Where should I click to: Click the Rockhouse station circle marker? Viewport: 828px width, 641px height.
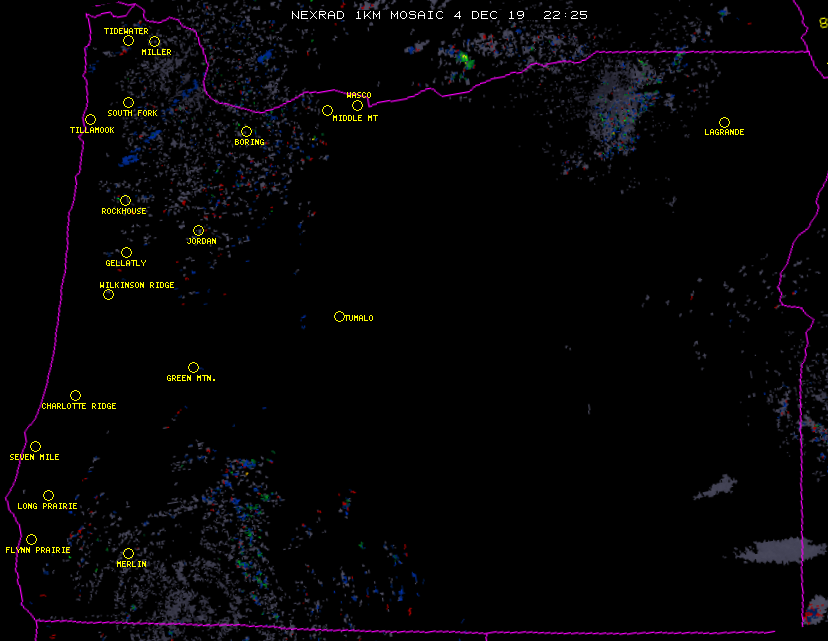pyautogui.click(x=125, y=200)
